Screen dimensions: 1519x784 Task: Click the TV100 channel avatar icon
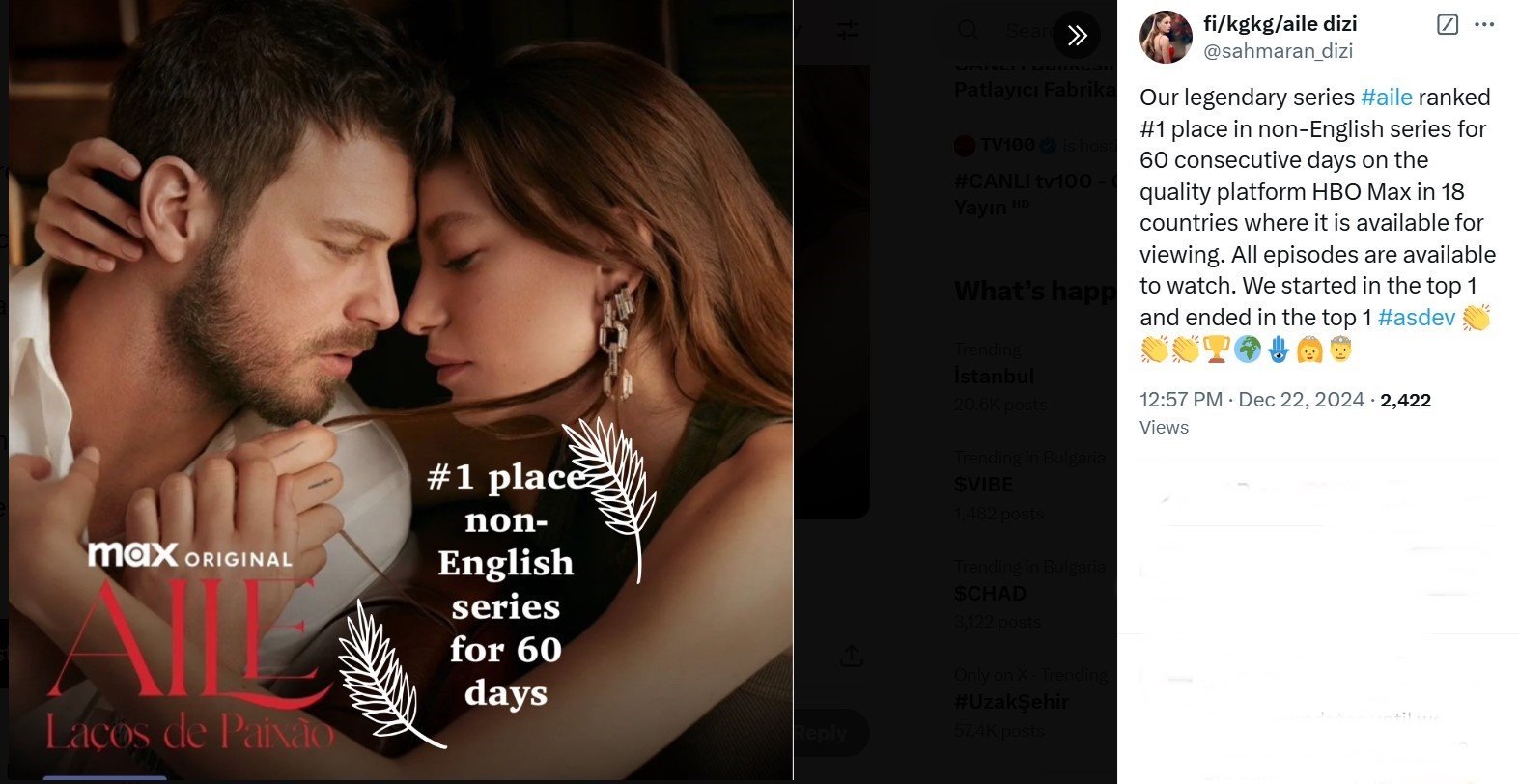(x=964, y=145)
